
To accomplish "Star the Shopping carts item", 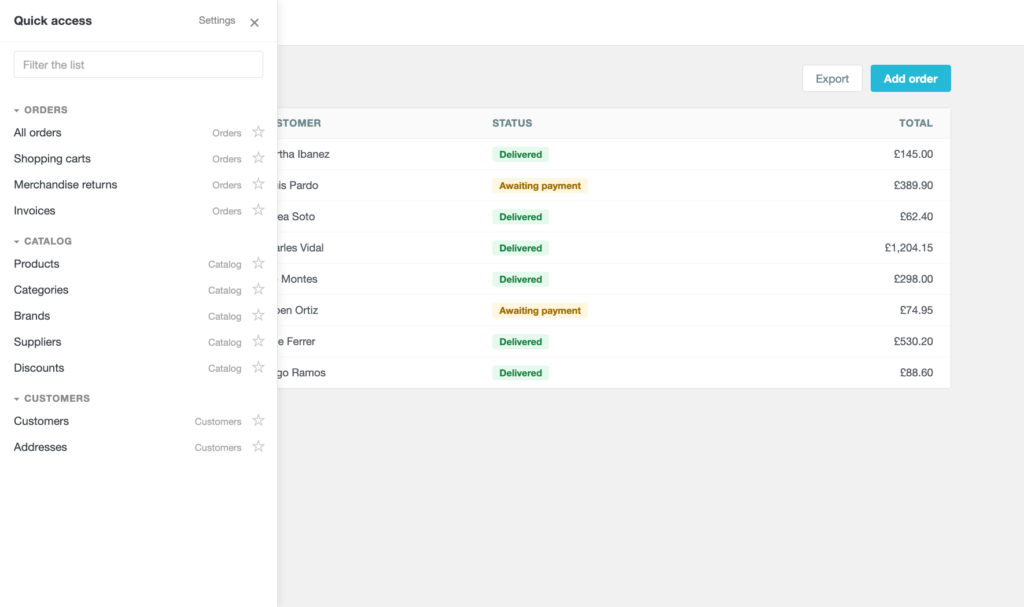I will point(259,158).
